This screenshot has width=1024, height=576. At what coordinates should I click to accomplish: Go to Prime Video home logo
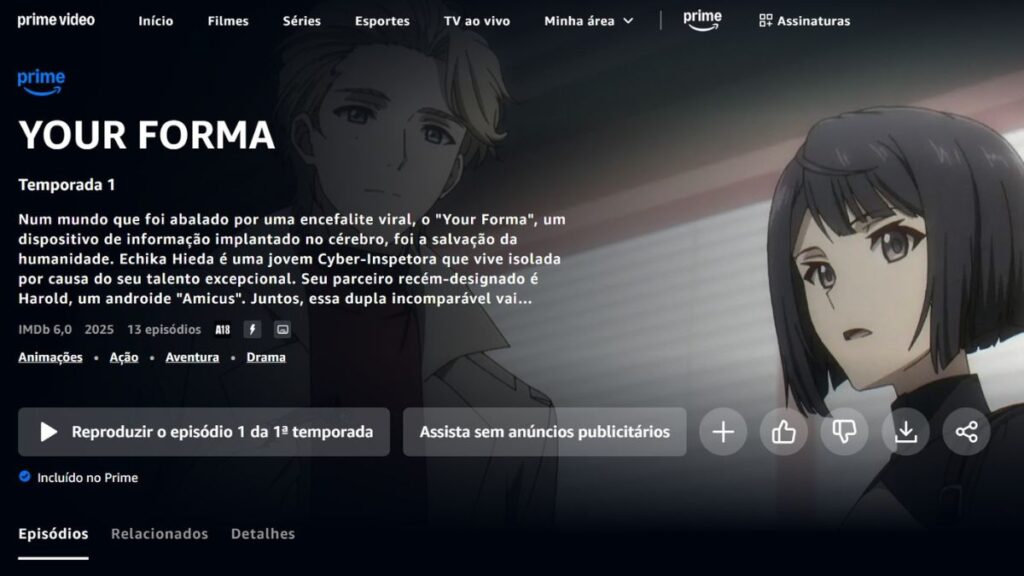(x=56, y=20)
